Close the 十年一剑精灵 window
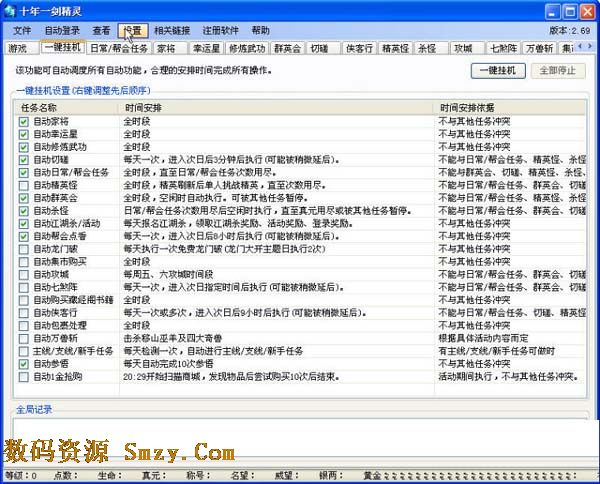Image resolution: width=600 pixels, height=484 pixels. [x=587, y=11]
